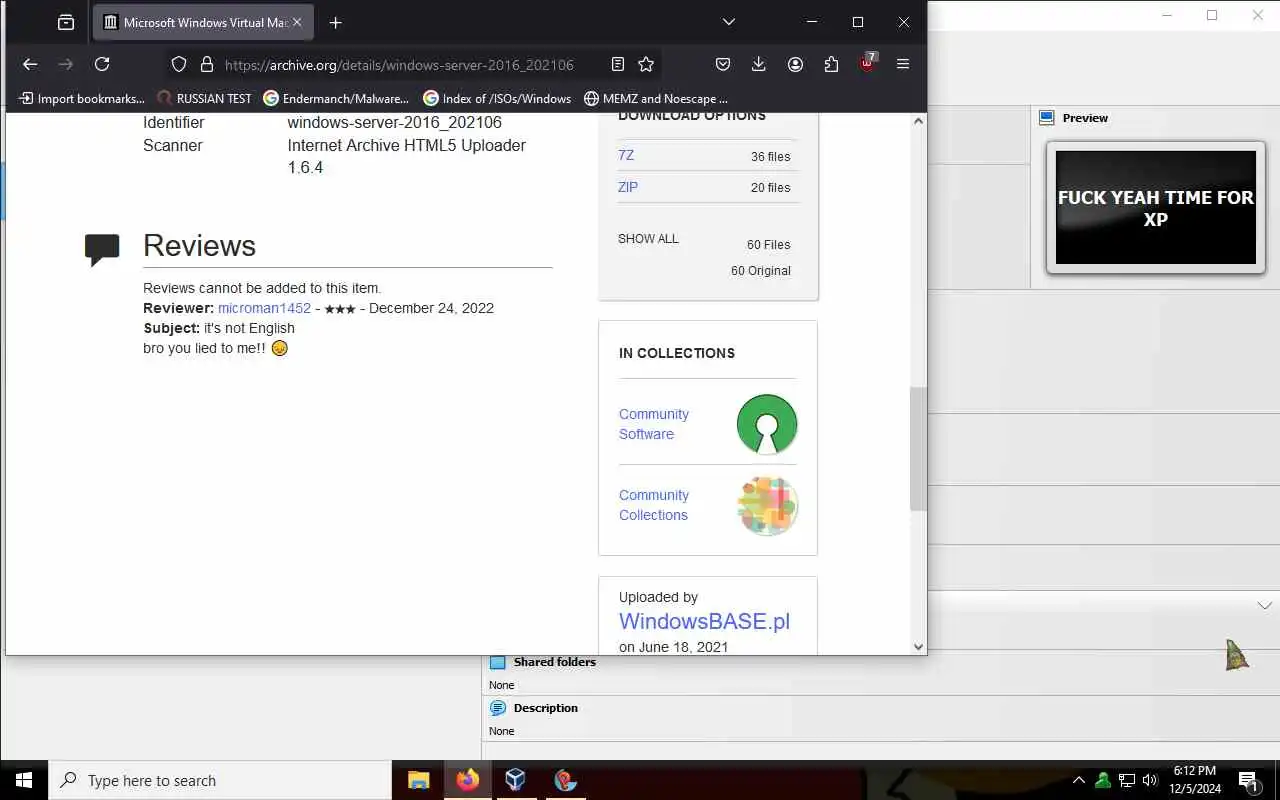
Task: Click scrollbar down arrow in Firefox
Action: coord(918,647)
